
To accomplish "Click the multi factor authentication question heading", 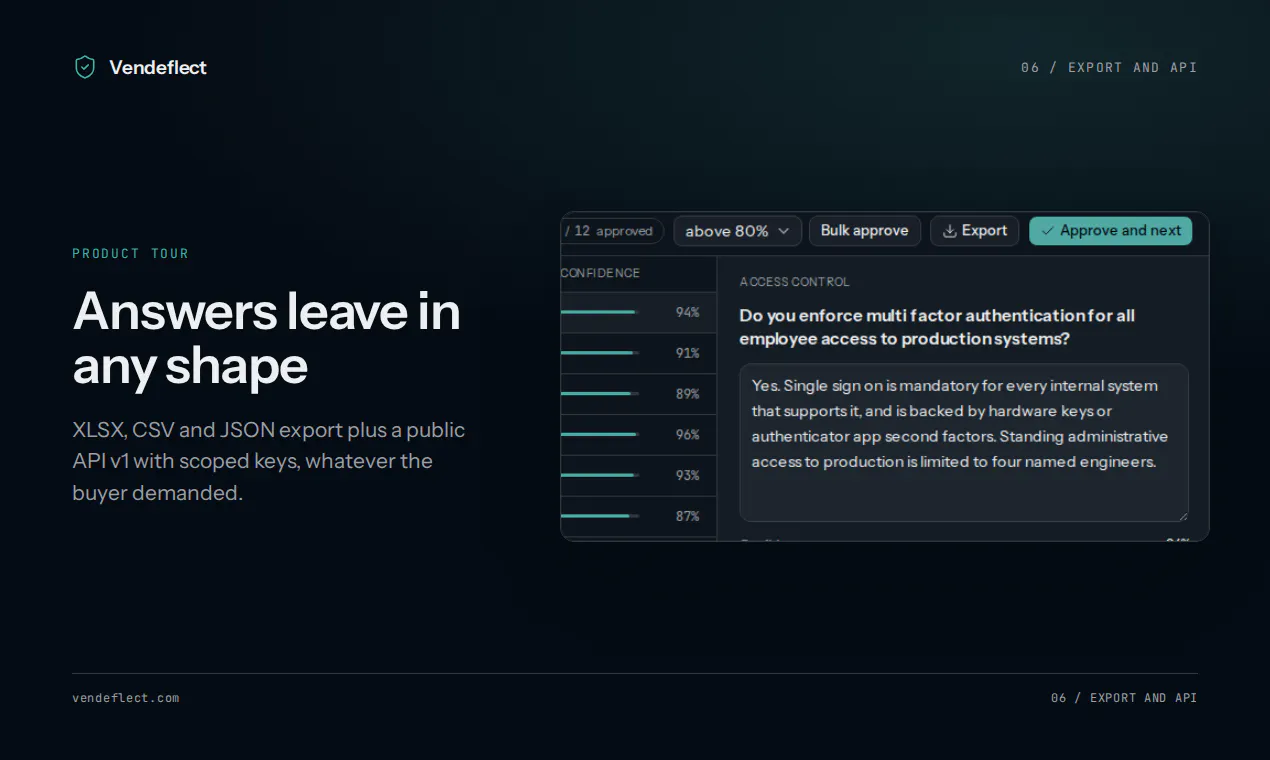I will point(937,327).
